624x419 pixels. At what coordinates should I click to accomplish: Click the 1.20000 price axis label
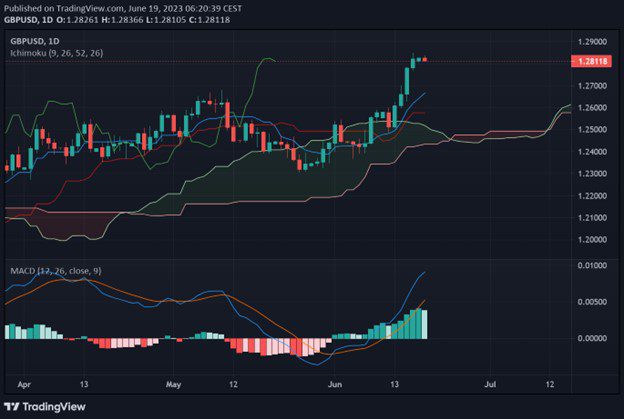tap(591, 240)
